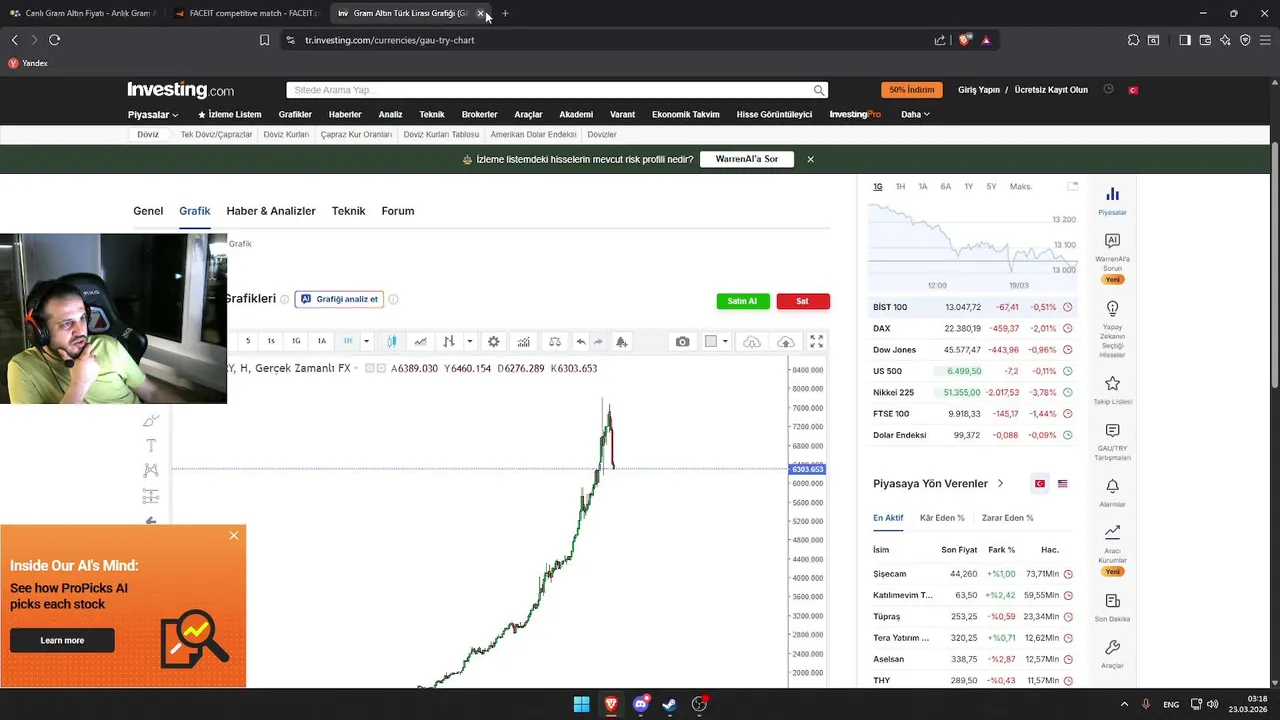Dismiss the WarrenAI banner
1280x720 pixels.
coord(811,159)
